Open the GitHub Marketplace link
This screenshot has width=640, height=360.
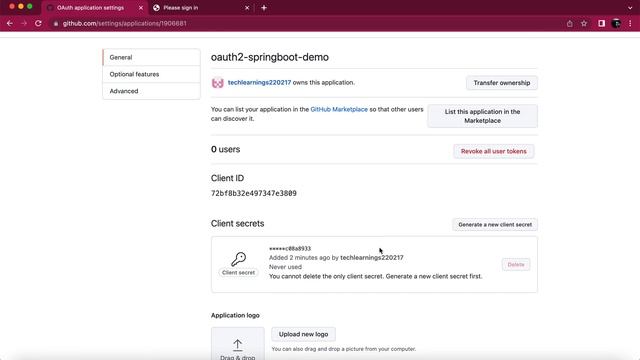pos(339,109)
